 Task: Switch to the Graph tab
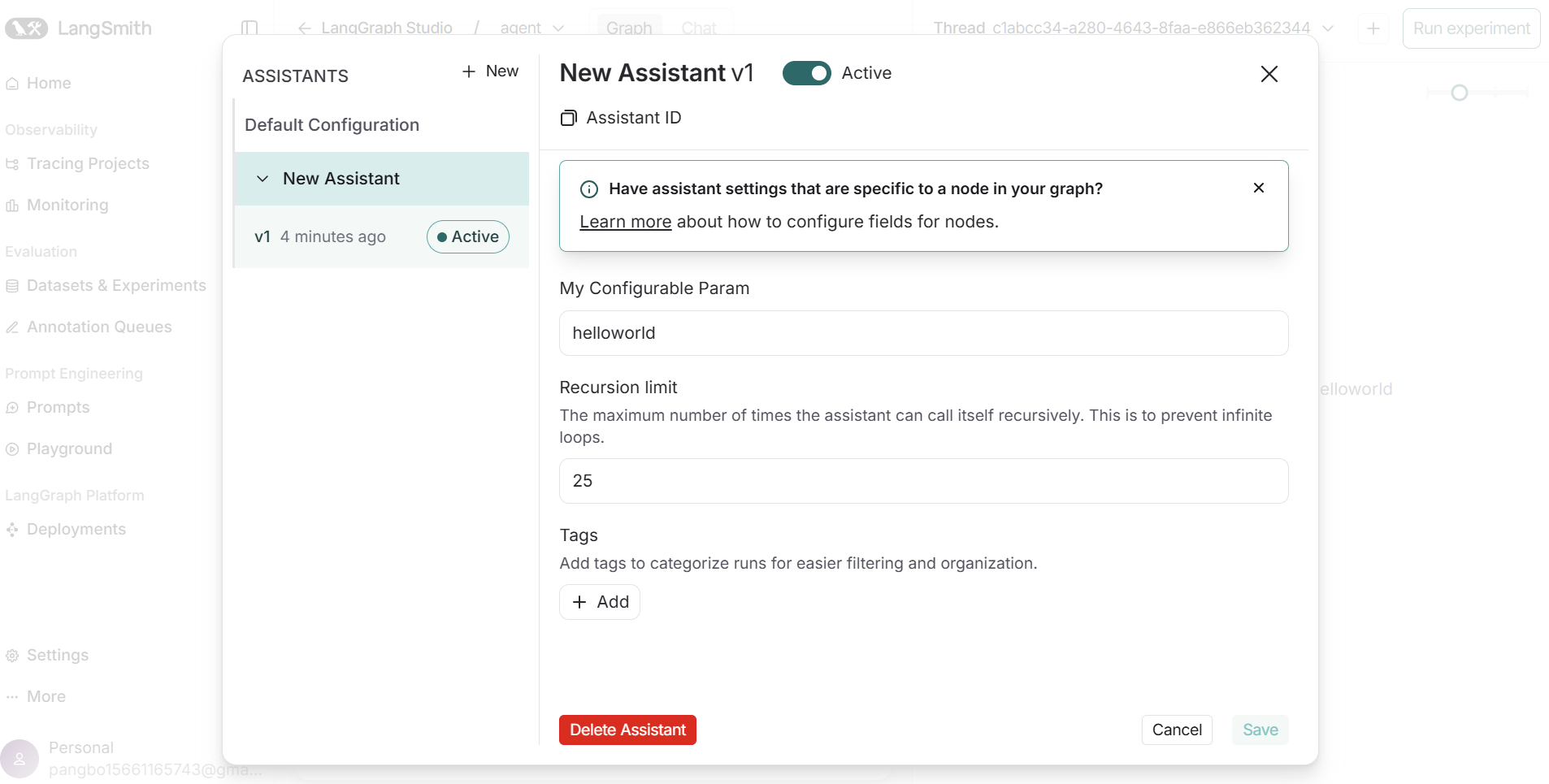tap(629, 28)
